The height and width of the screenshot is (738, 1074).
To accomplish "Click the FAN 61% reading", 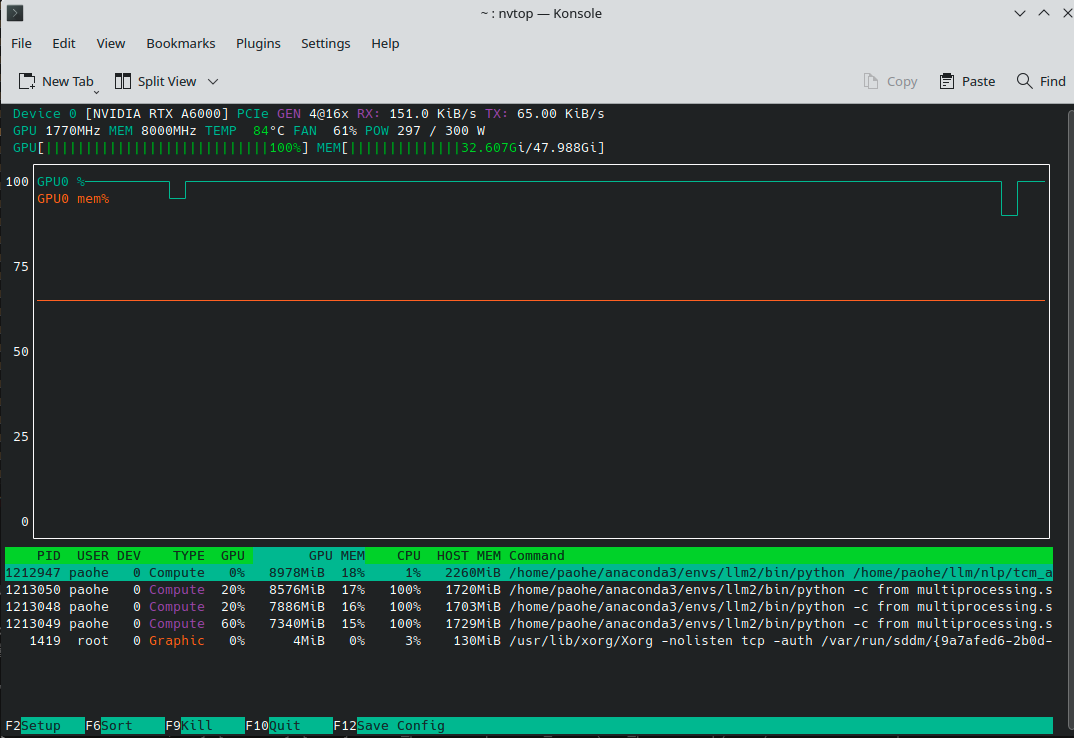I will click(325, 131).
